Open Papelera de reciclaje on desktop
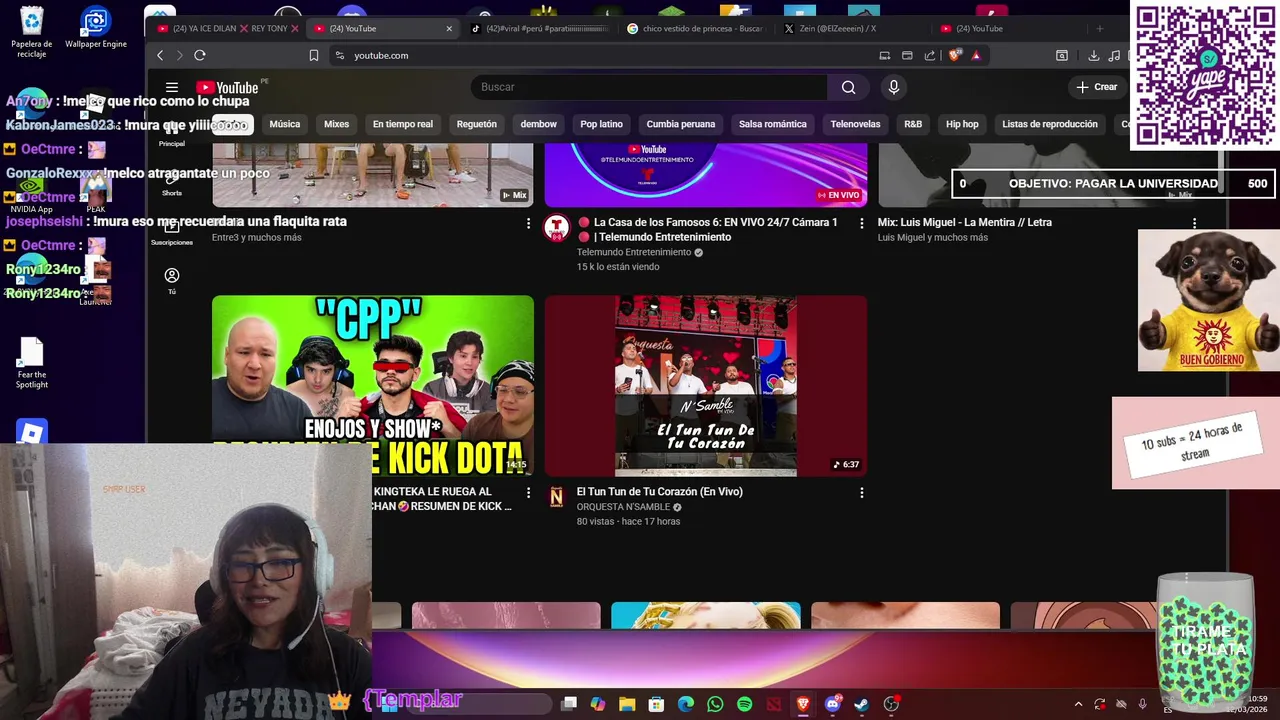This screenshot has width=1280, height=720. tap(31, 32)
